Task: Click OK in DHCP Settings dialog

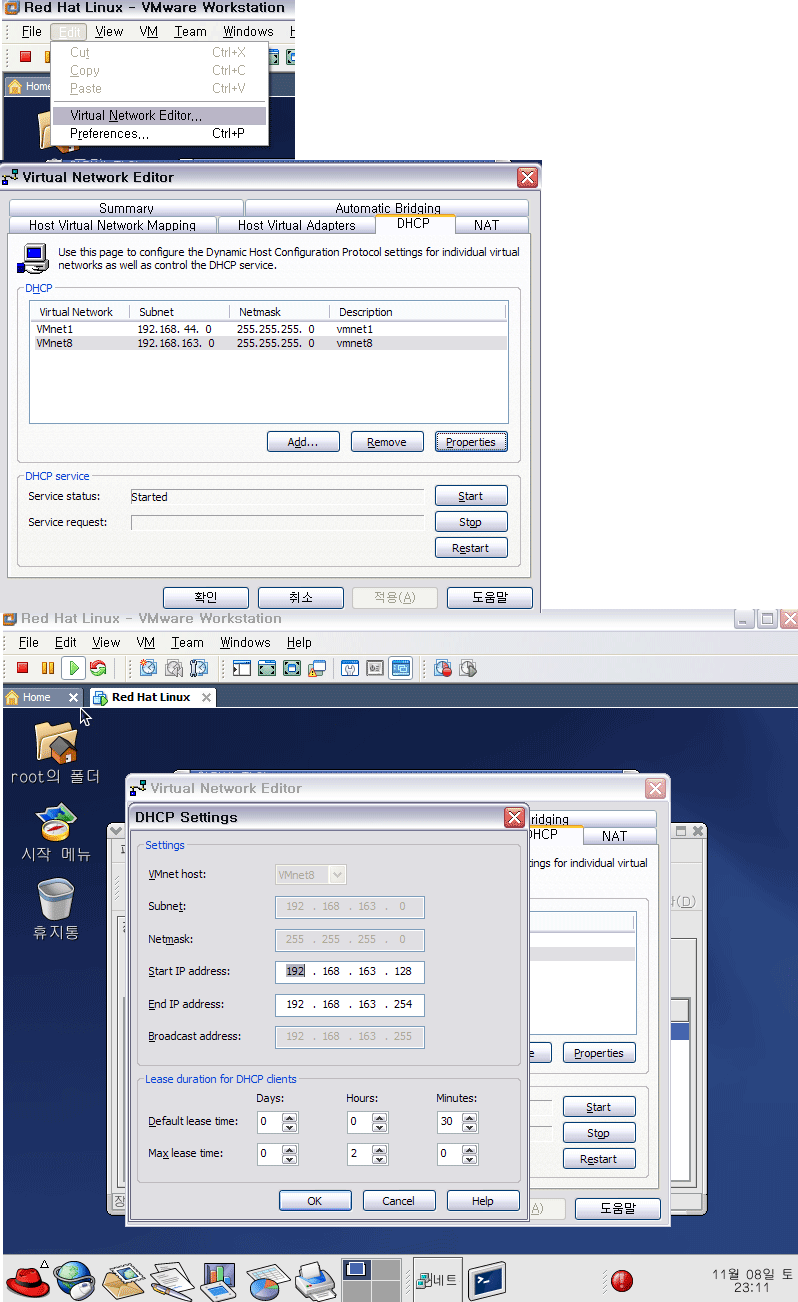Action: [x=315, y=1201]
